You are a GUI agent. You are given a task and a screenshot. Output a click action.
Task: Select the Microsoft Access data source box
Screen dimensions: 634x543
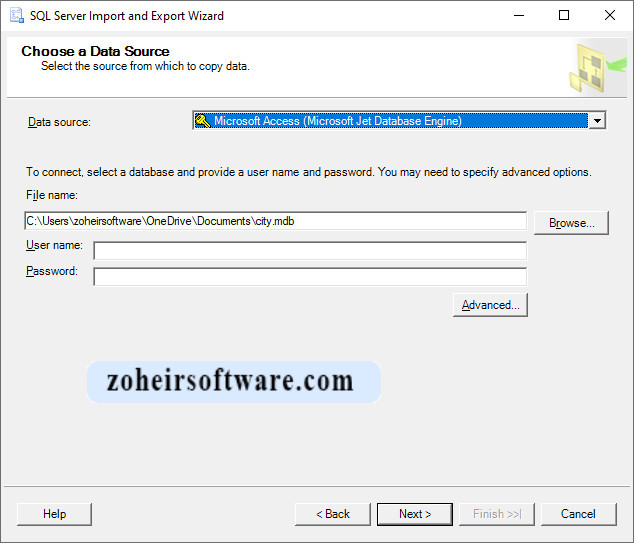click(390, 121)
